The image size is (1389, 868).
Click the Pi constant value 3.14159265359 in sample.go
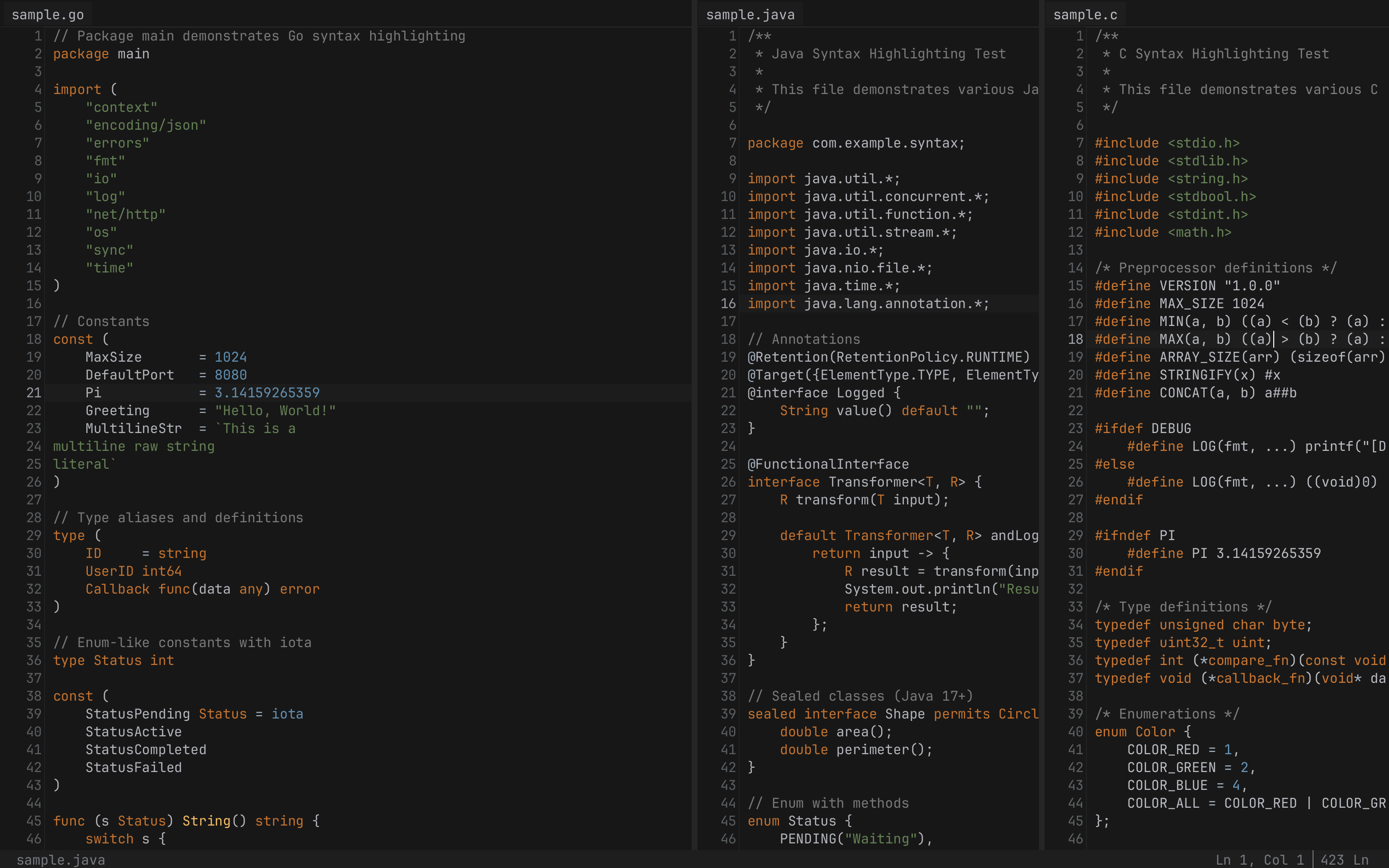(x=266, y=393)
